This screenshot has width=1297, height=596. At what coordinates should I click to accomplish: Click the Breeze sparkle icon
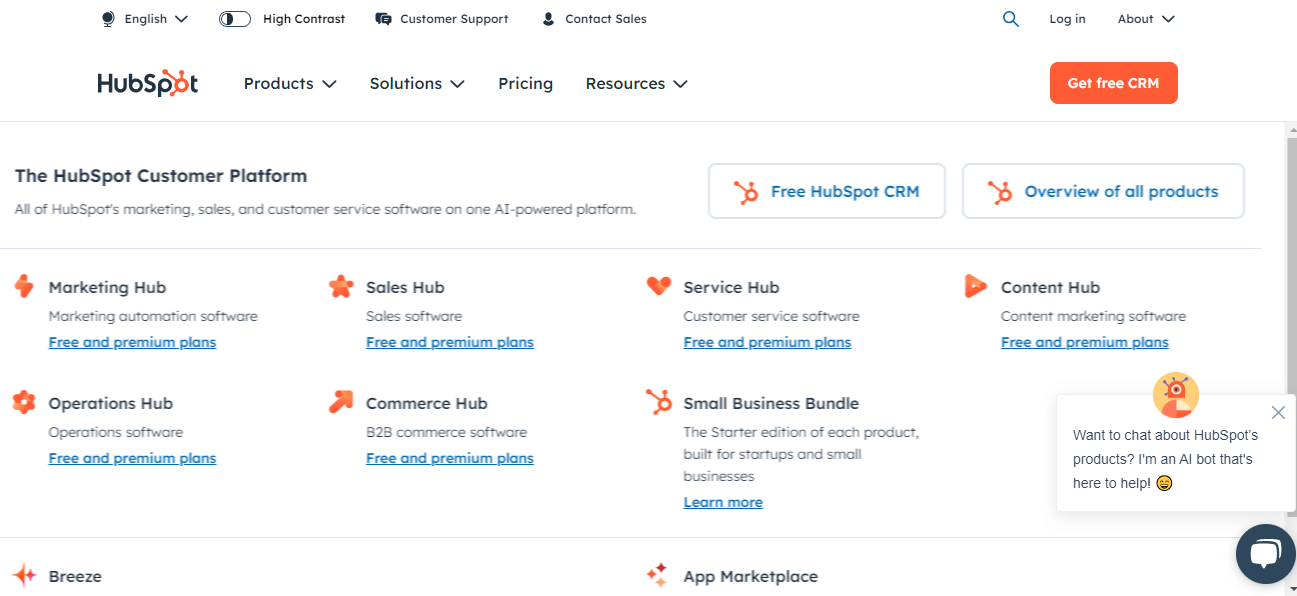[24, 575]
